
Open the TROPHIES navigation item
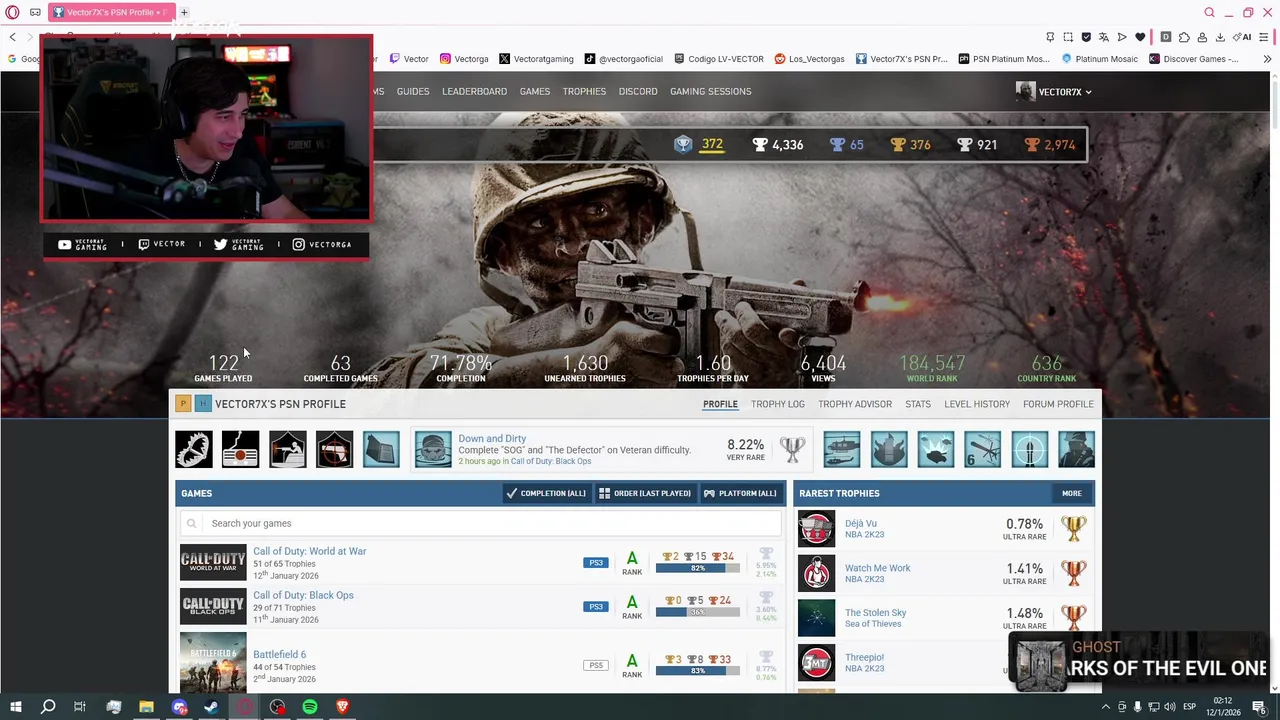584,91
